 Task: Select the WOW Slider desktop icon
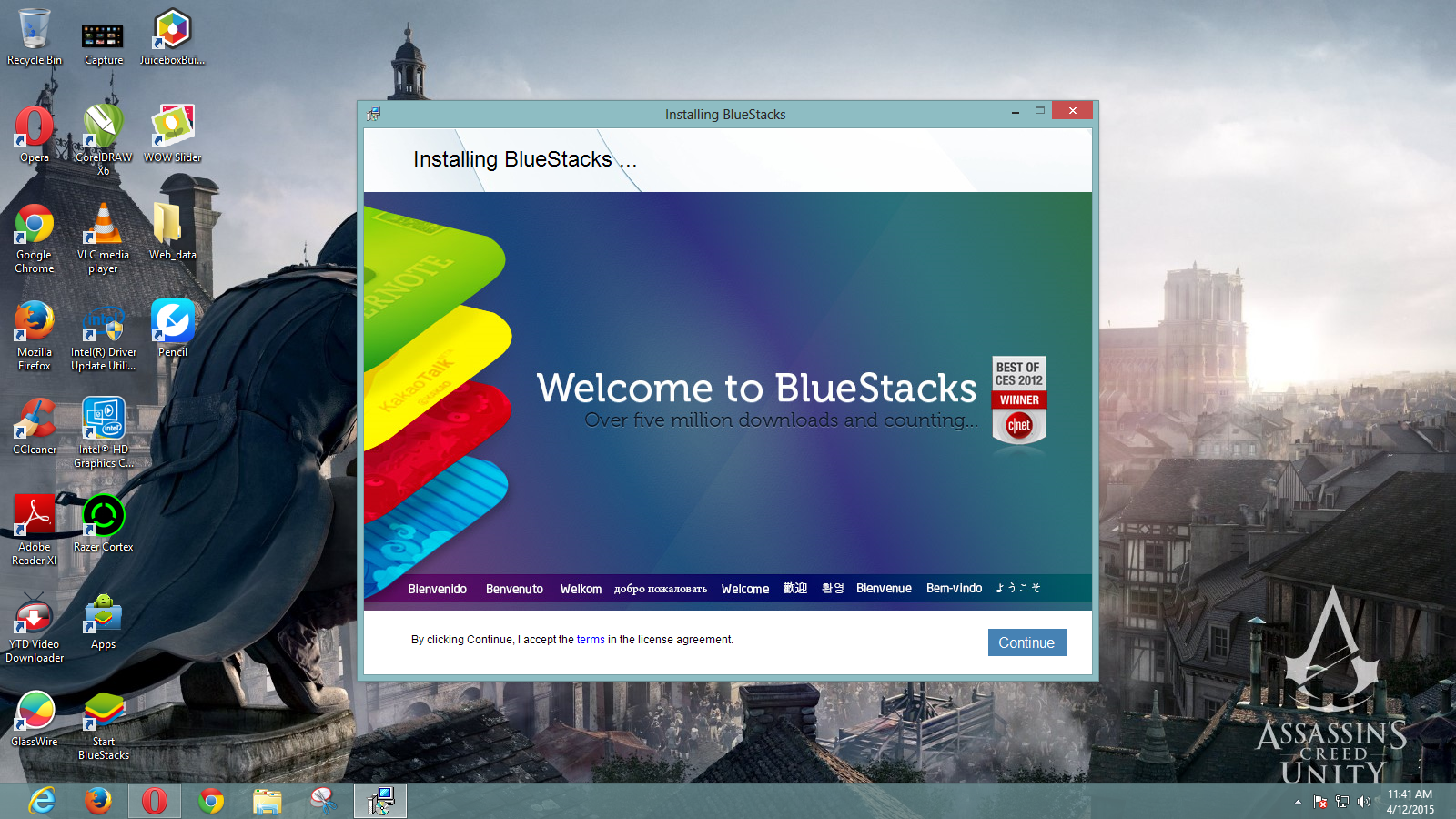click(172, 135)
